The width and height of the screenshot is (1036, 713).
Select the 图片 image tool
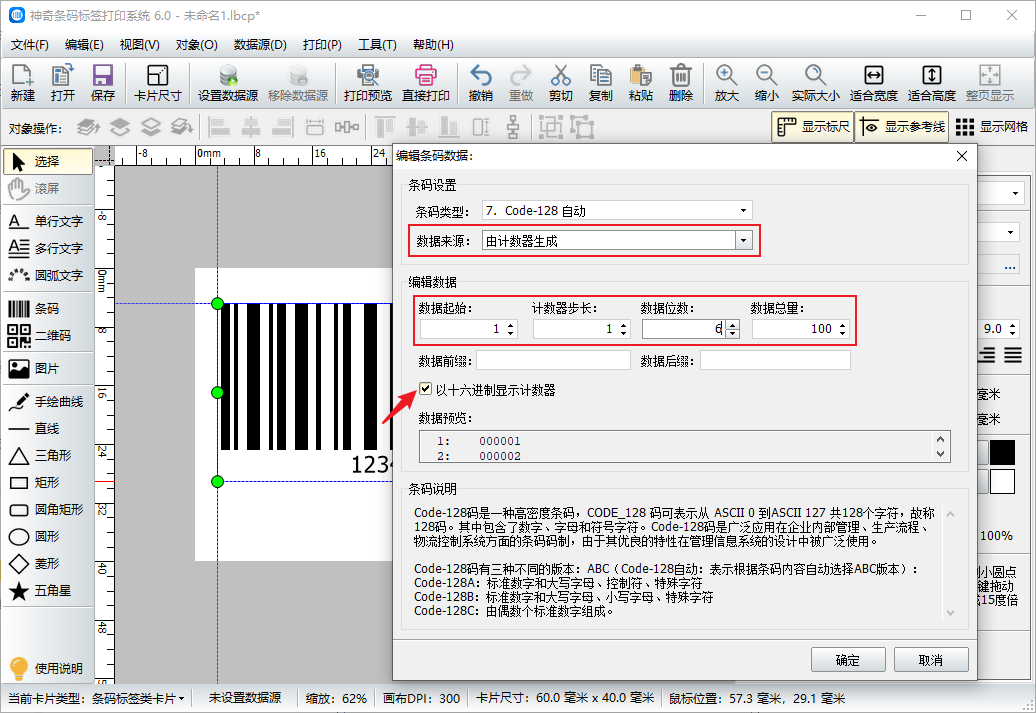click(48, 369)
